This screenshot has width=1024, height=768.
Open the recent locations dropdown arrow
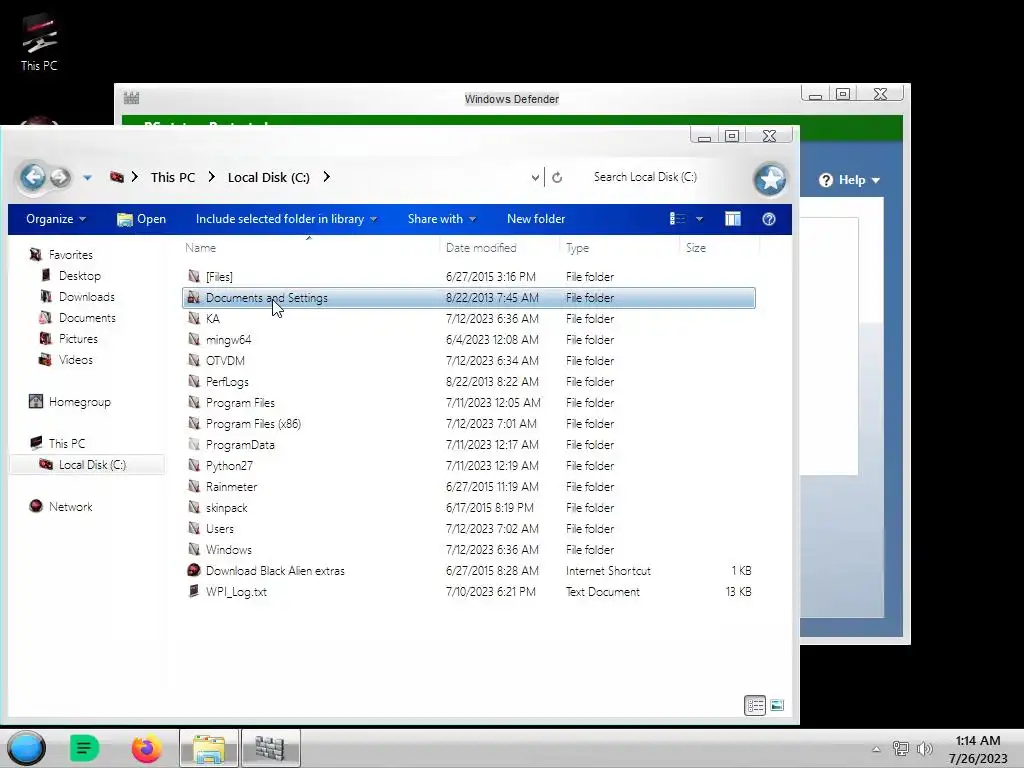click(x=88, y=178)
